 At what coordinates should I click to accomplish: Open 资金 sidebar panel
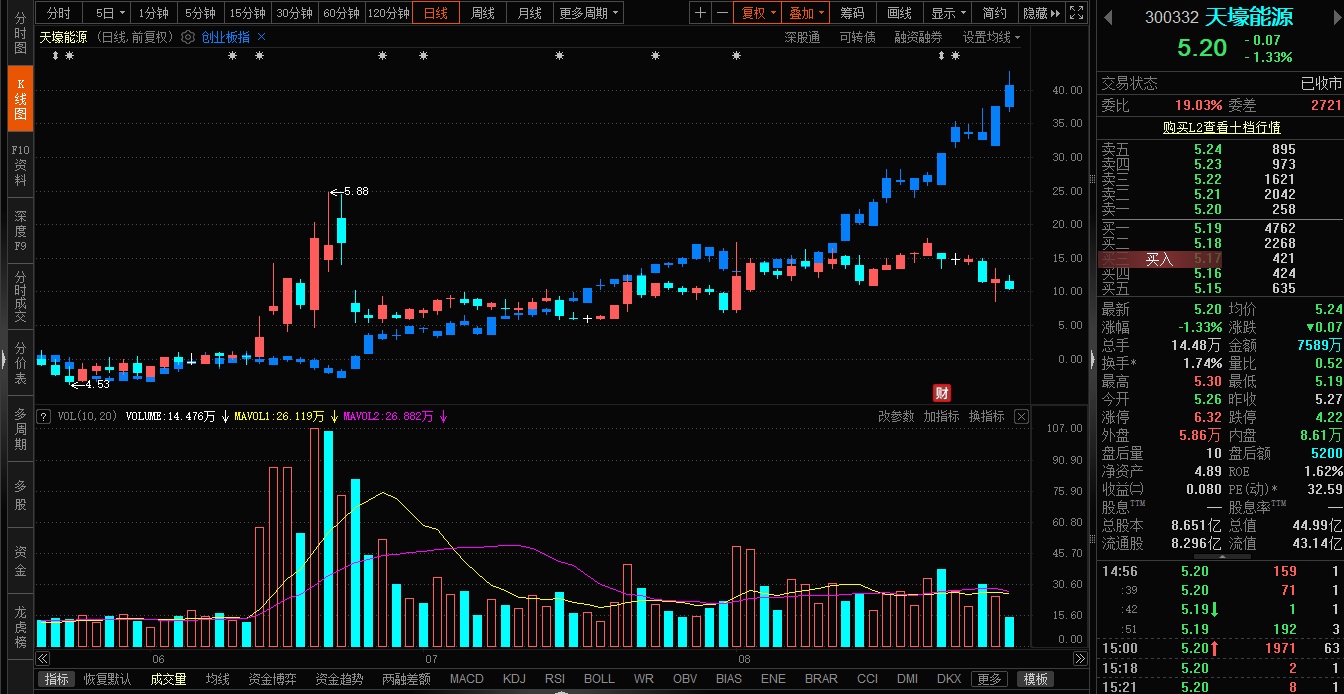tap(20, 562)
